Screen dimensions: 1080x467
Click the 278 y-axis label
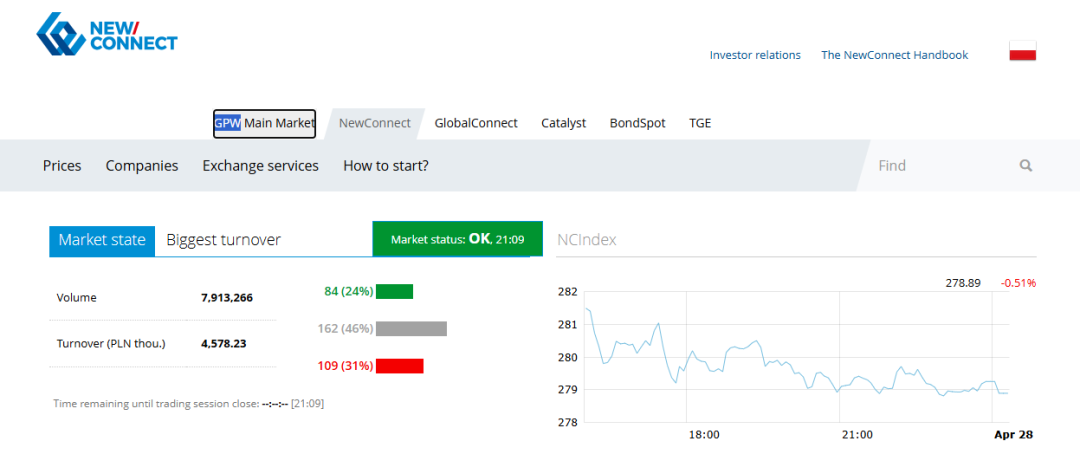click(x=566, y=422)
